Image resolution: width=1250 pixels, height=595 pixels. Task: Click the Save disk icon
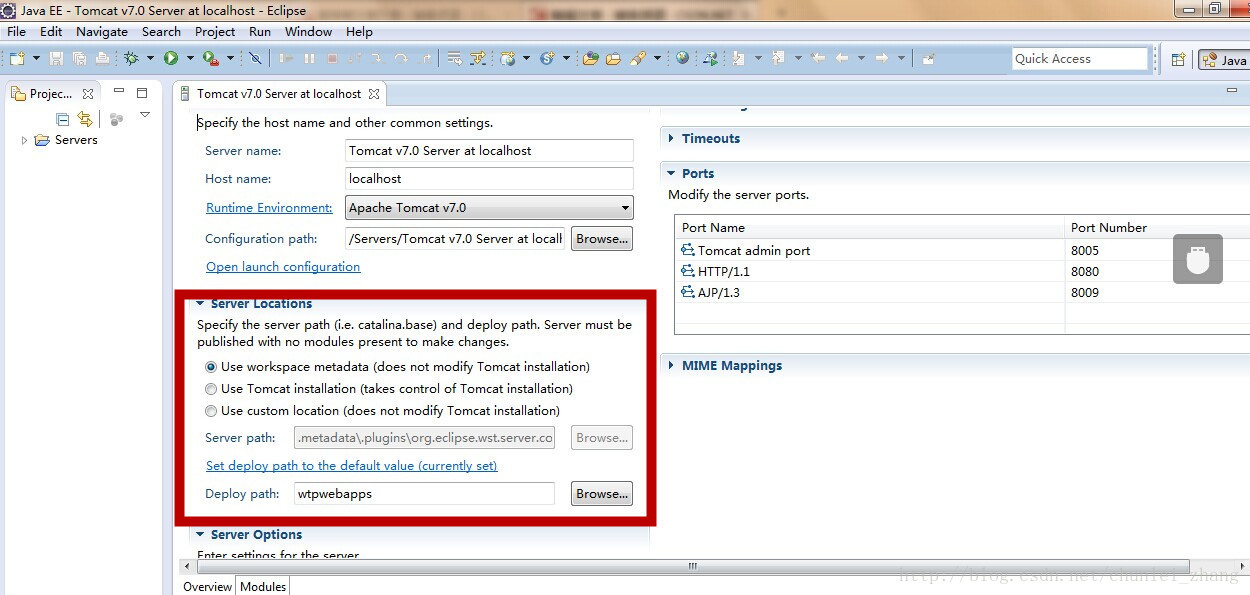(56, 58)
